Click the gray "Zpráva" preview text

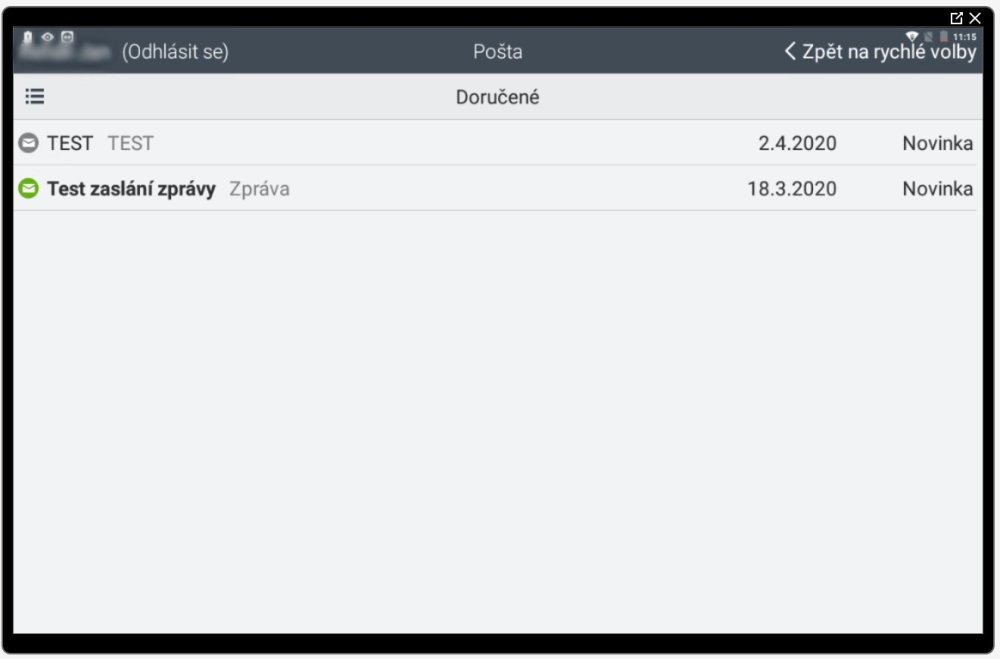[x=259, y=188]
